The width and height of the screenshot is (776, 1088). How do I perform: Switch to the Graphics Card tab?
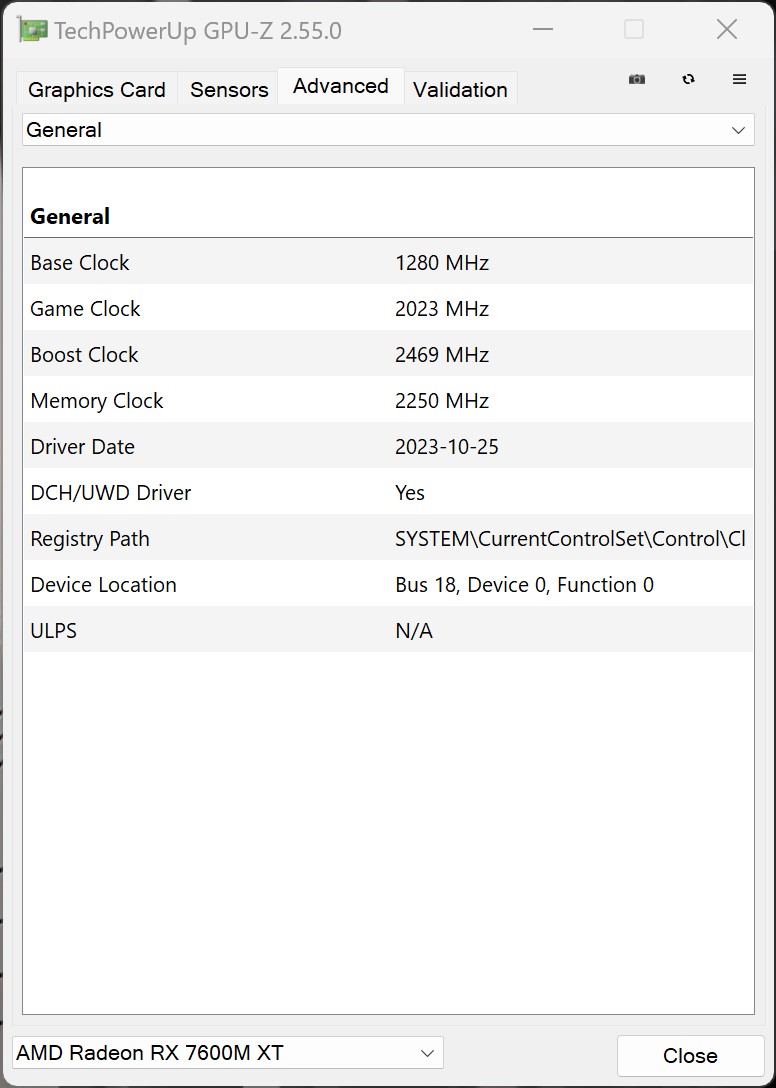[x=97, y=90]
